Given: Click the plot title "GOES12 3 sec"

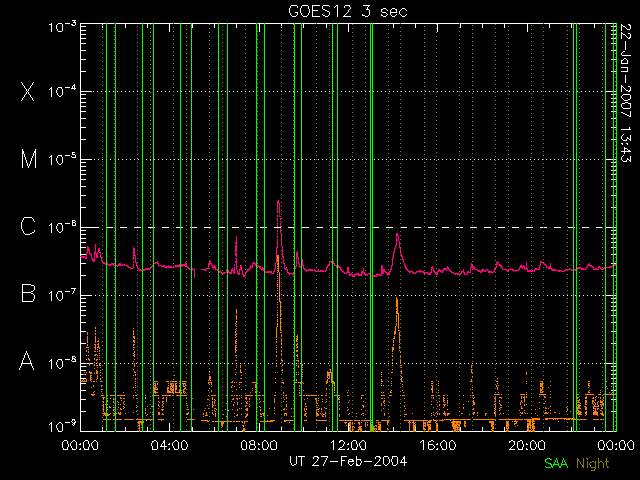Looking at the screenshot, I should (x=348, y=11).
